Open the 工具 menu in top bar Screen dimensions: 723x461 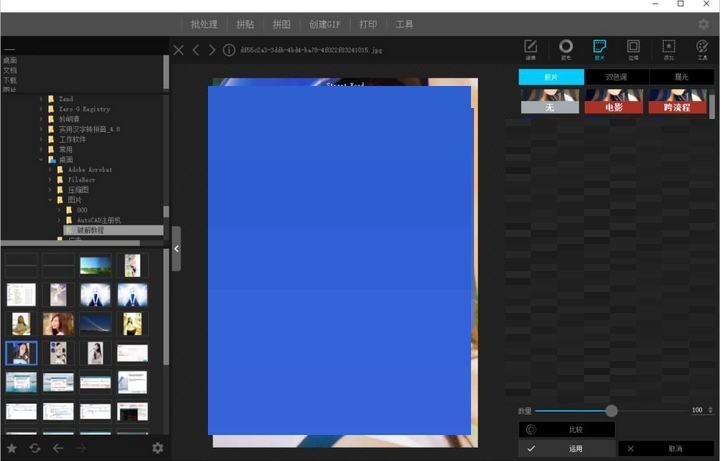point(404,24)
